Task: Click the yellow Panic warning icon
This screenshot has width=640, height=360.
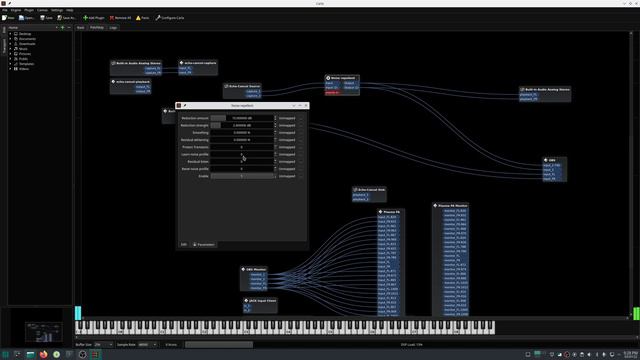Action: pyautogui.click(x=138, y=18)
